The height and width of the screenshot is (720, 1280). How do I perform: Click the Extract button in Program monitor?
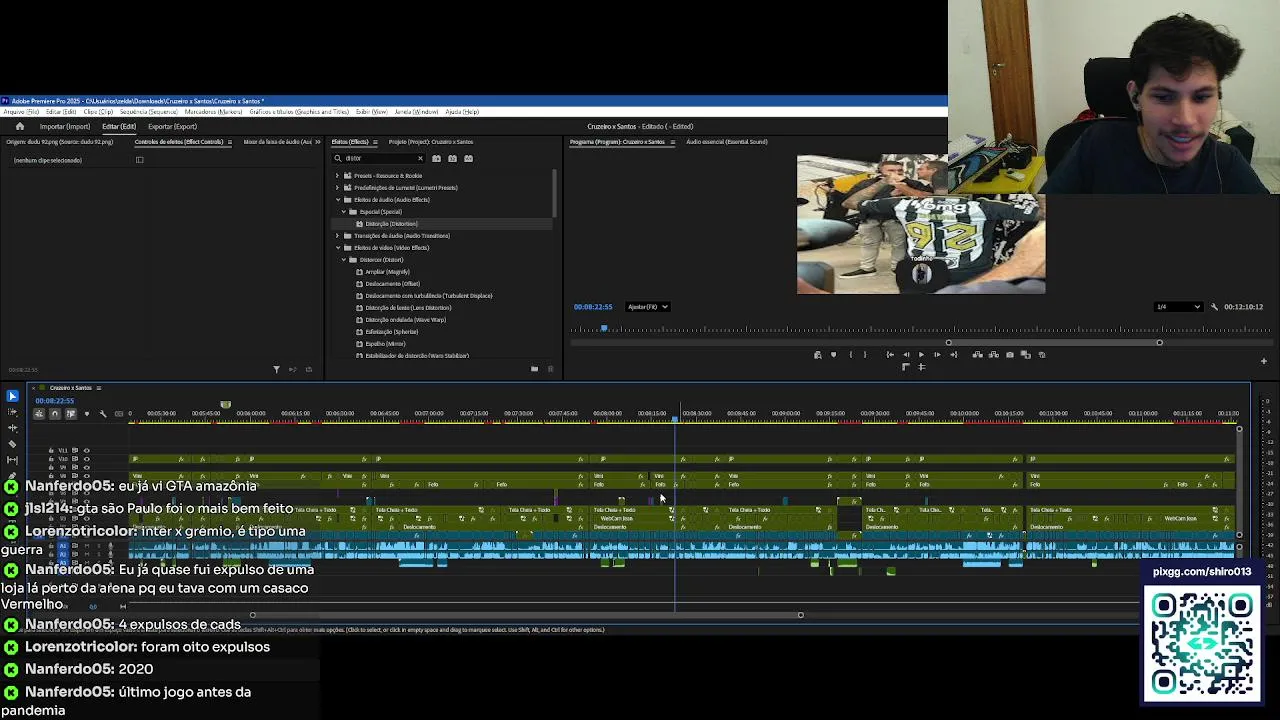point(993,355)
